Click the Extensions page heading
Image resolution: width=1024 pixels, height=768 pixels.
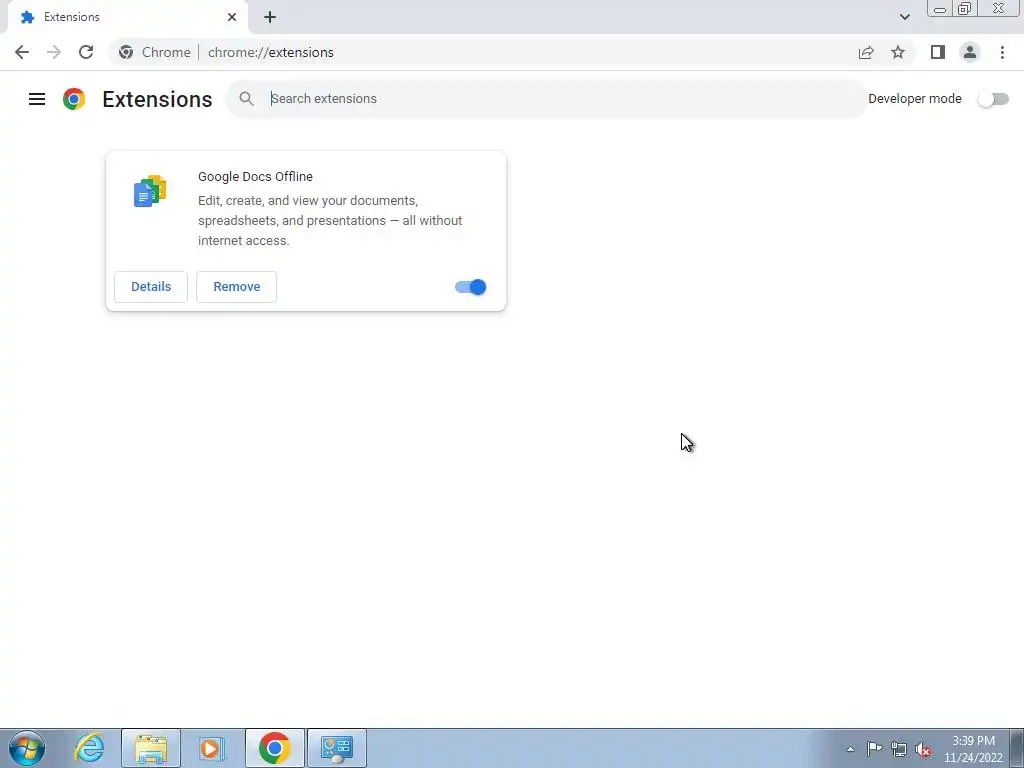[157, 99]
